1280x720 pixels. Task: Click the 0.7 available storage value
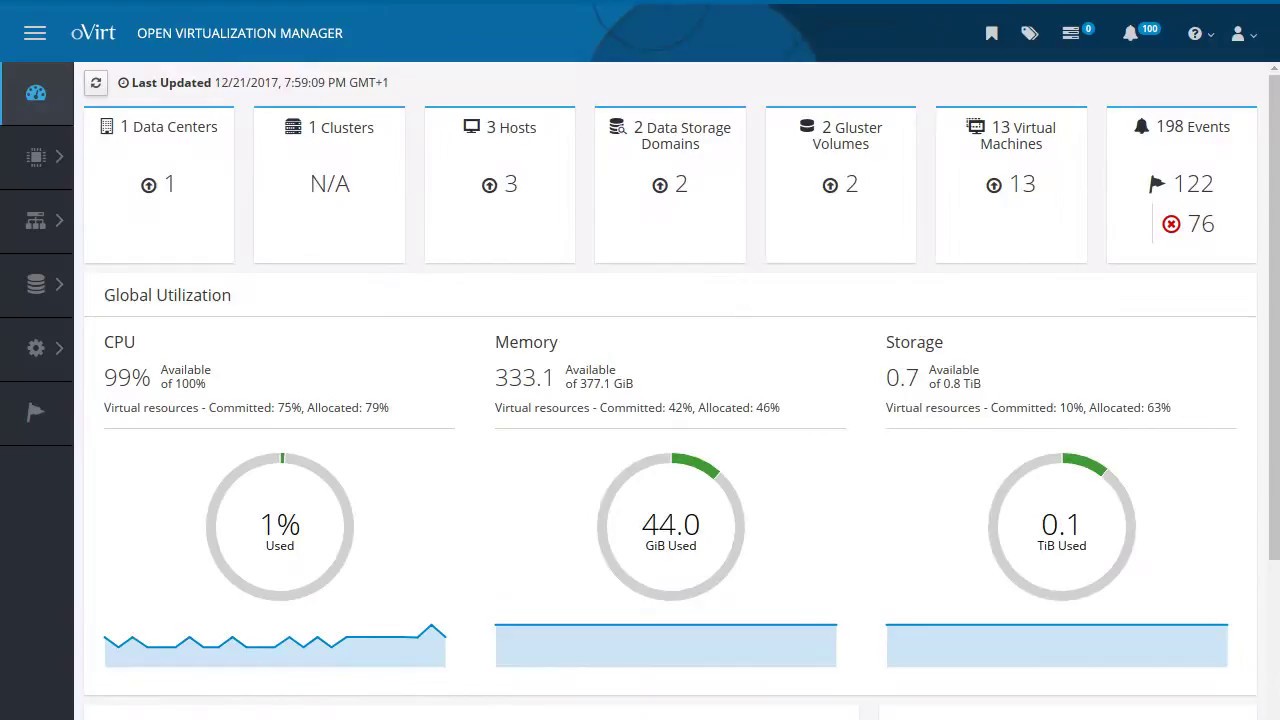[902, 378]
